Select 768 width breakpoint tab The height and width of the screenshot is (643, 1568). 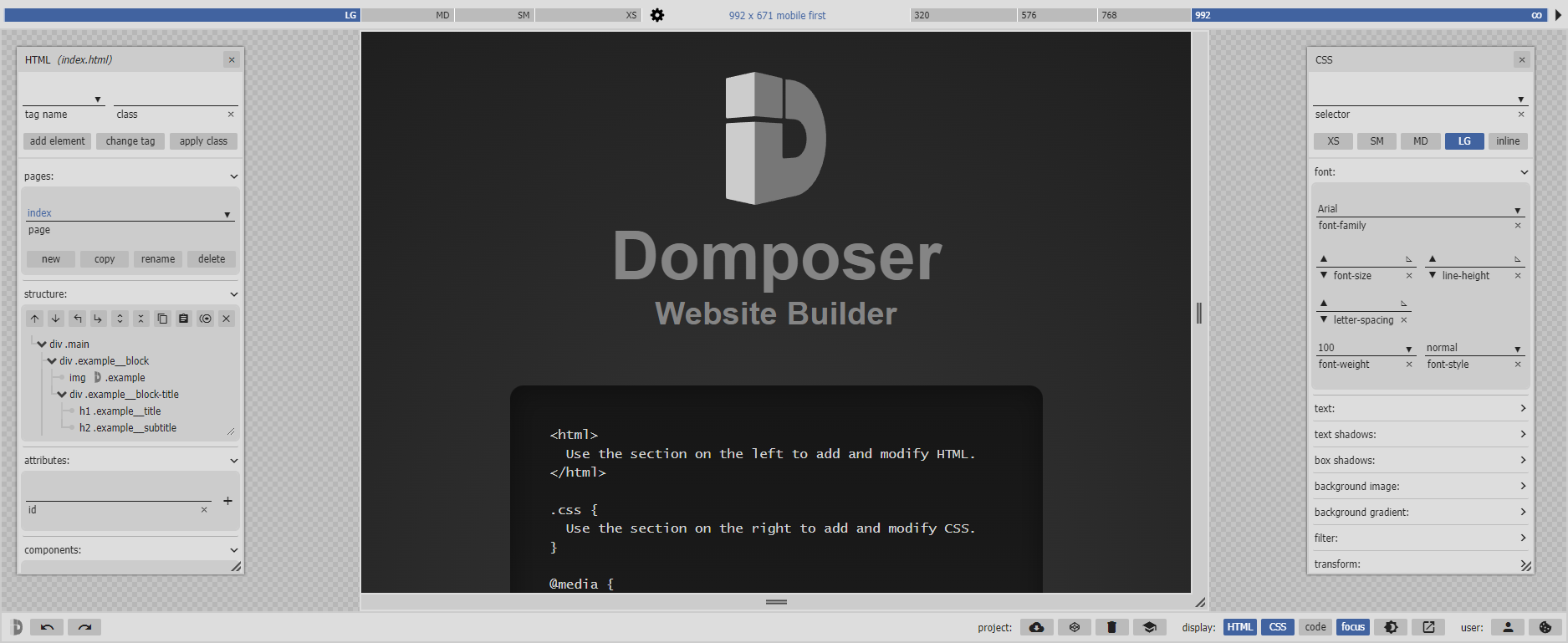pos(1144,15)
